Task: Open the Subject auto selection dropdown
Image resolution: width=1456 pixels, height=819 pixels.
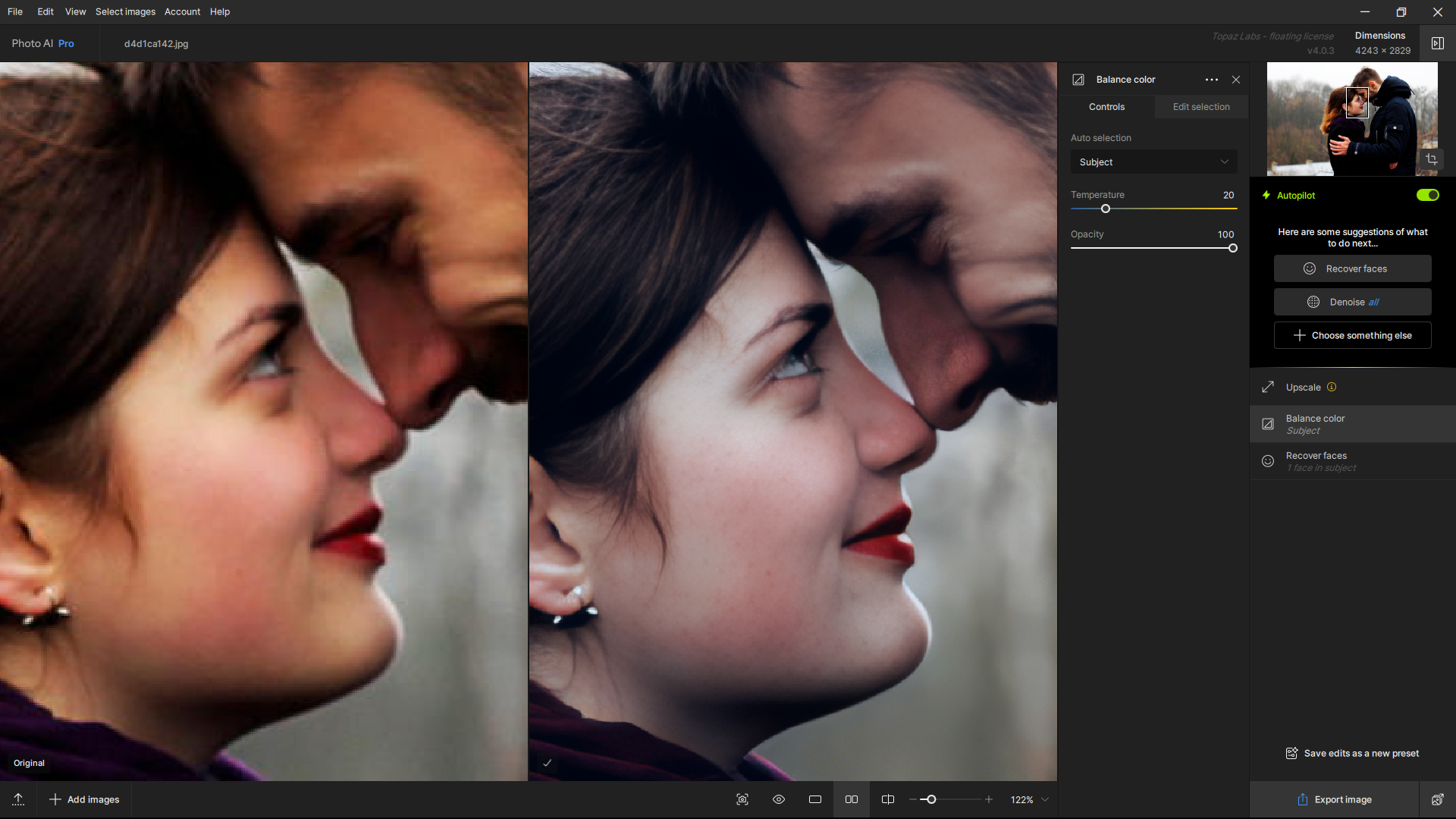Action: click(x=1153, y=162)
